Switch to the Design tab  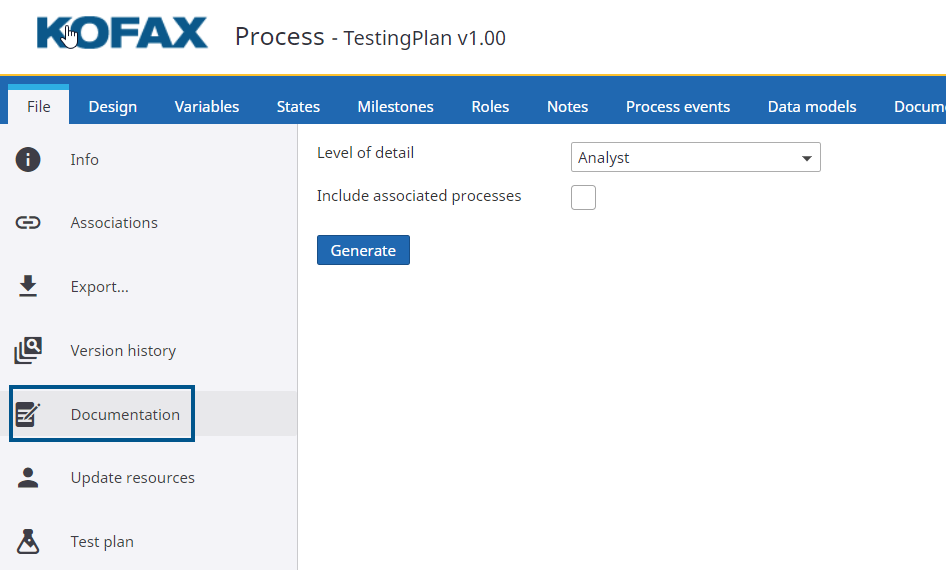pyautogui.click(x=112, y=106)
